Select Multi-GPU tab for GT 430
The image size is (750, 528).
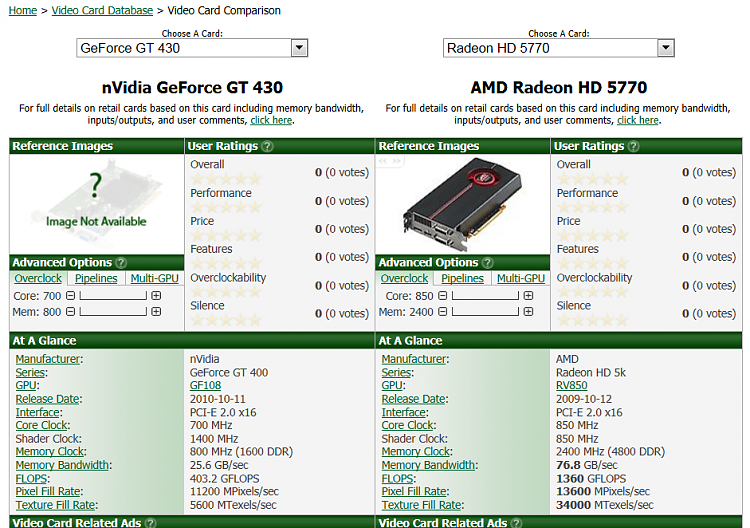[154, 278]
